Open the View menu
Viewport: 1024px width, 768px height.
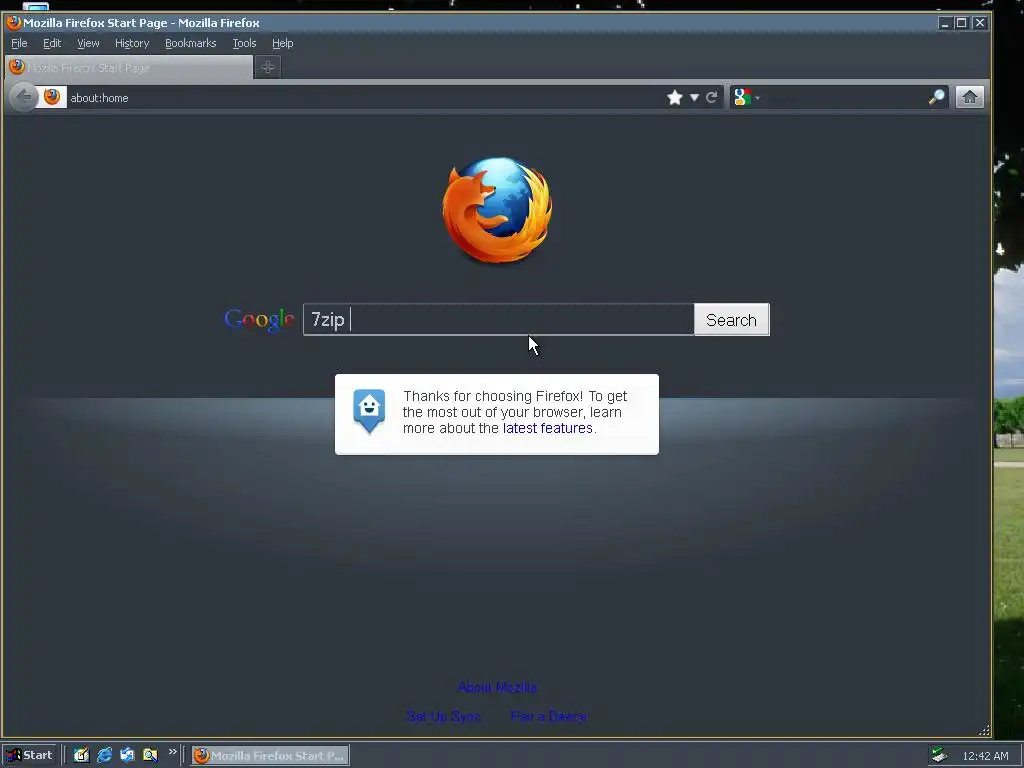coord(88,43)
